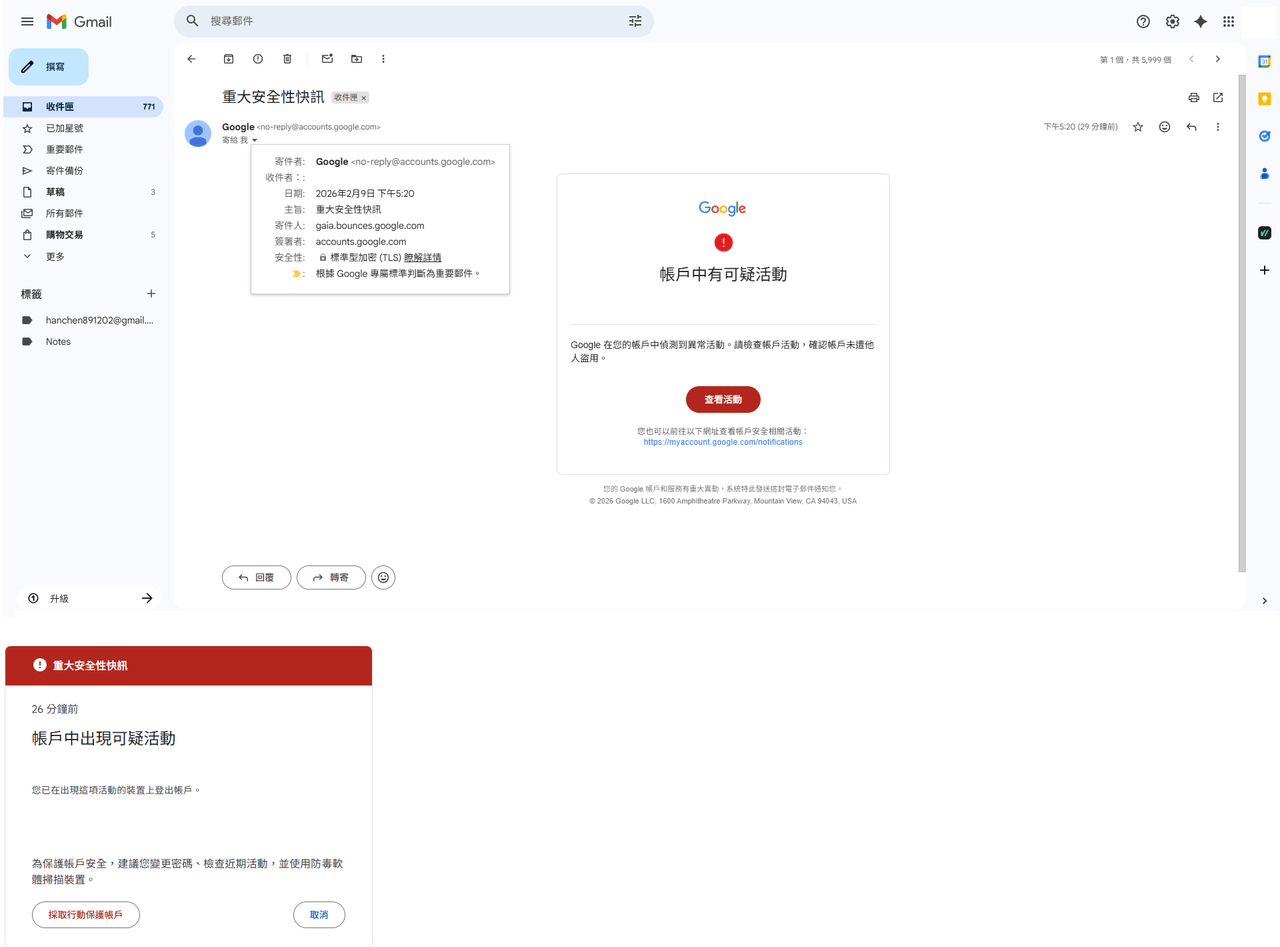This screenshot has height=947, width=1280.
Task: Open Google Keep side panel
Action: pyautogui.click(x=1264, y=99)
